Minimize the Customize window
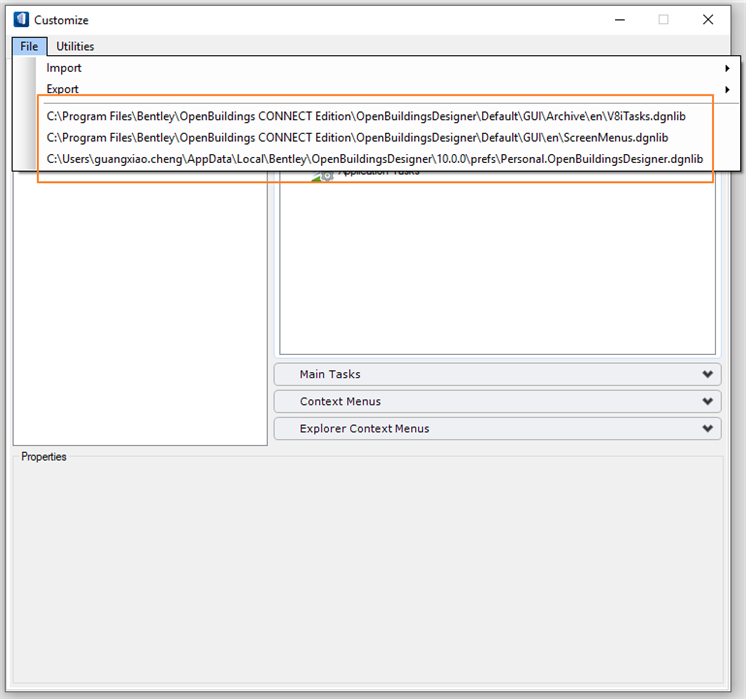746x699 pixels. (x=619, y=20)
